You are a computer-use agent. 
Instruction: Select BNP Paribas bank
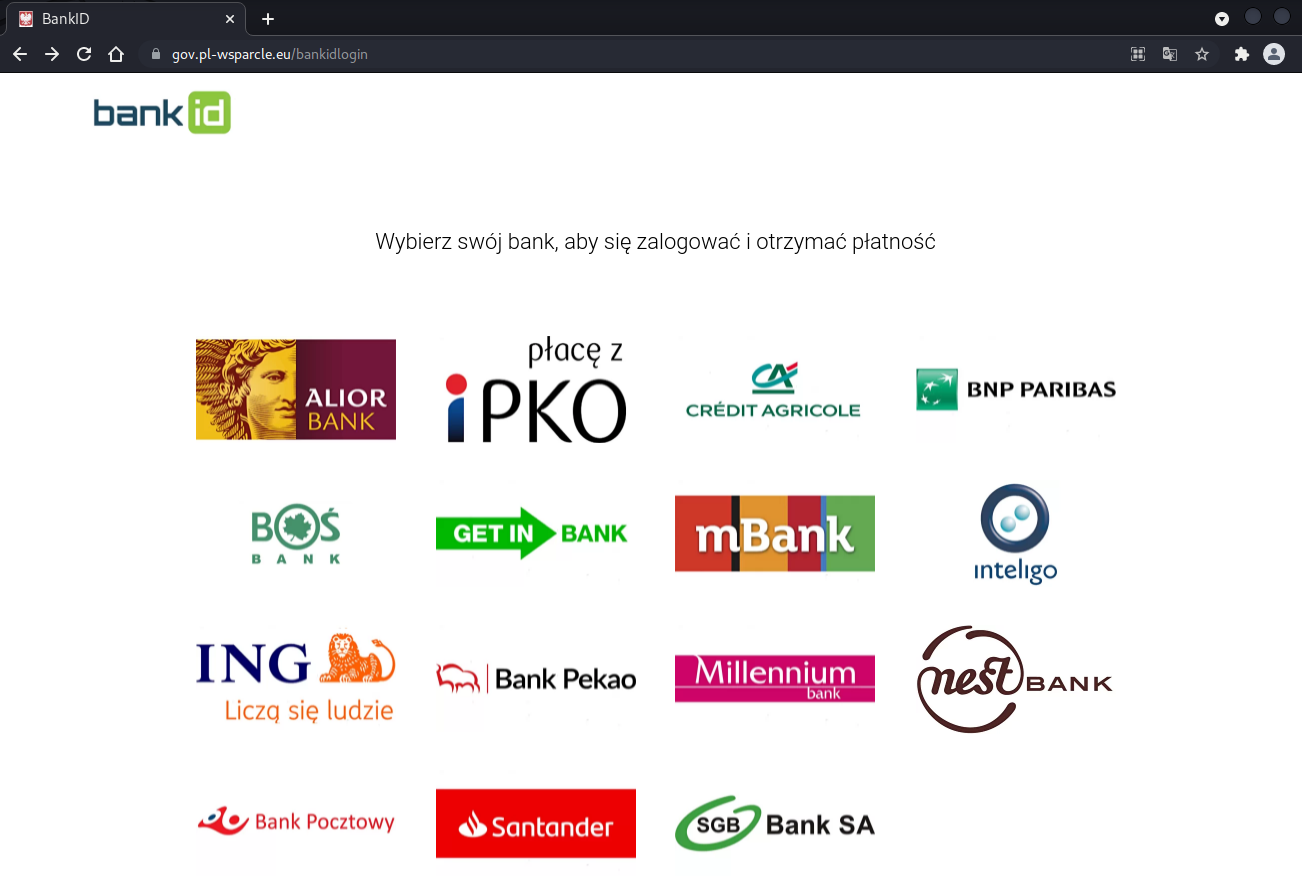pos(1016,389)
